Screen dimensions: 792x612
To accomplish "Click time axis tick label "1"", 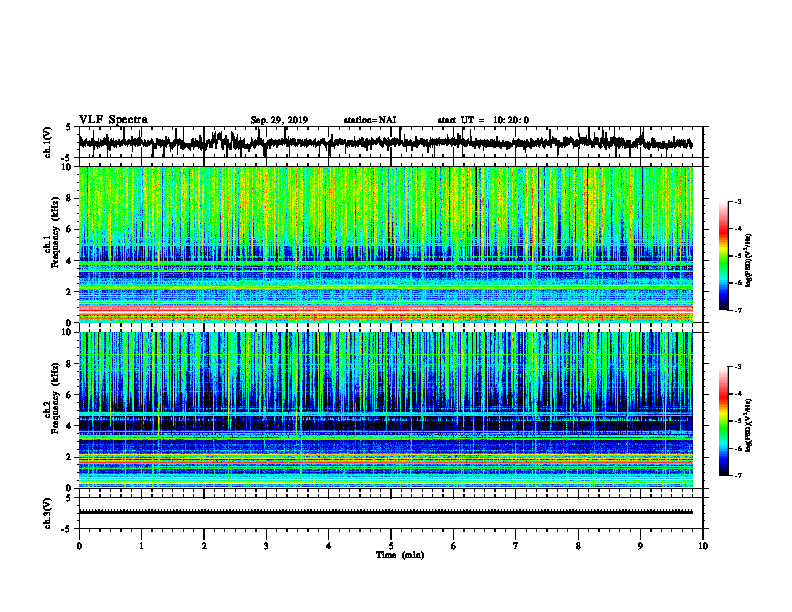I will pos(141,546).
